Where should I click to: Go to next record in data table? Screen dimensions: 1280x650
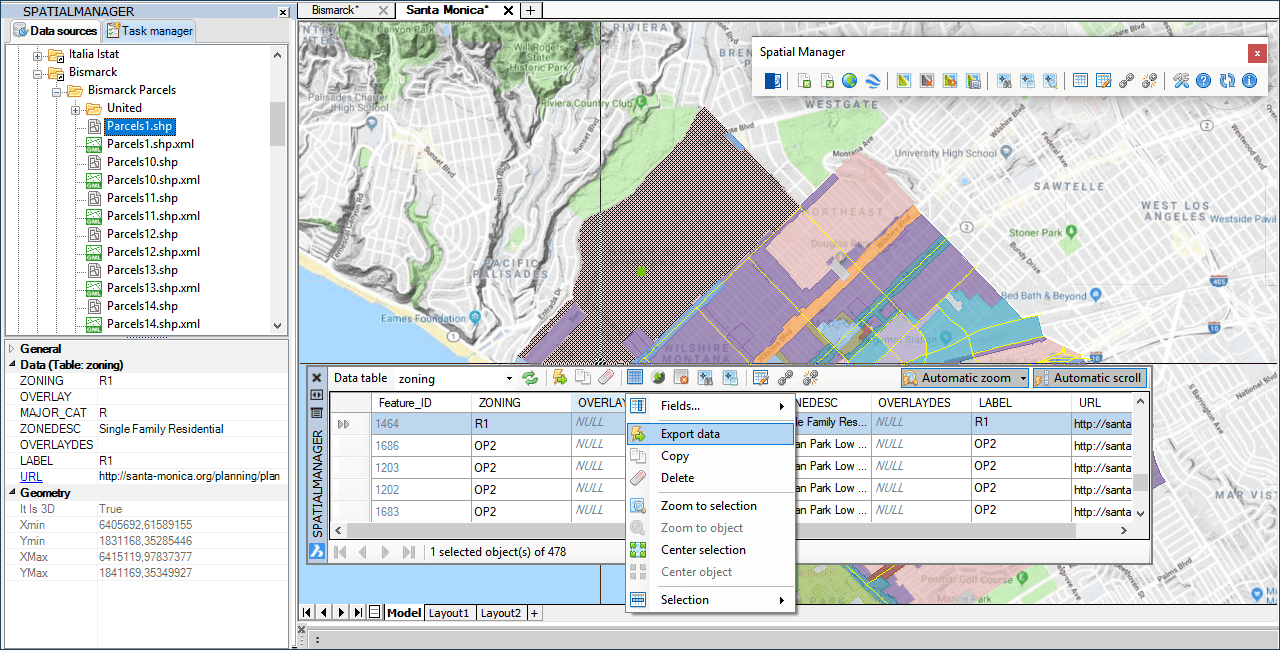pos(385,552)
